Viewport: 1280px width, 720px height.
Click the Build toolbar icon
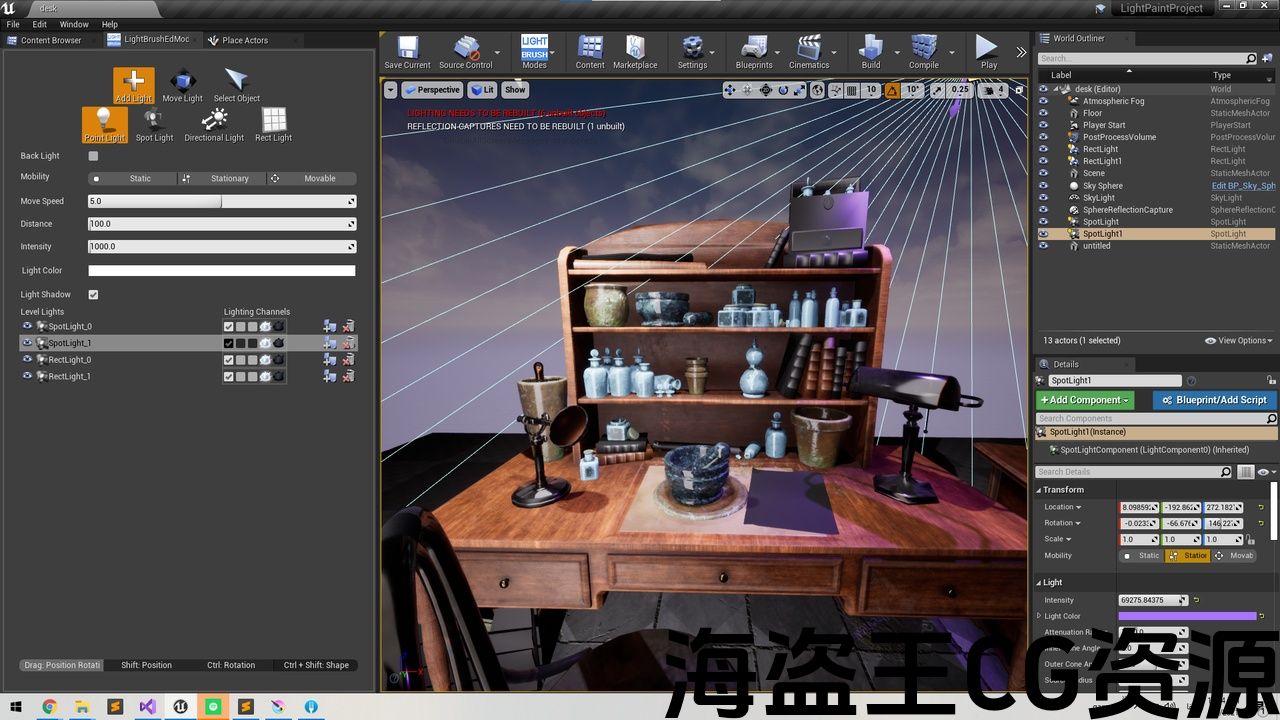[x=871, y=52]
